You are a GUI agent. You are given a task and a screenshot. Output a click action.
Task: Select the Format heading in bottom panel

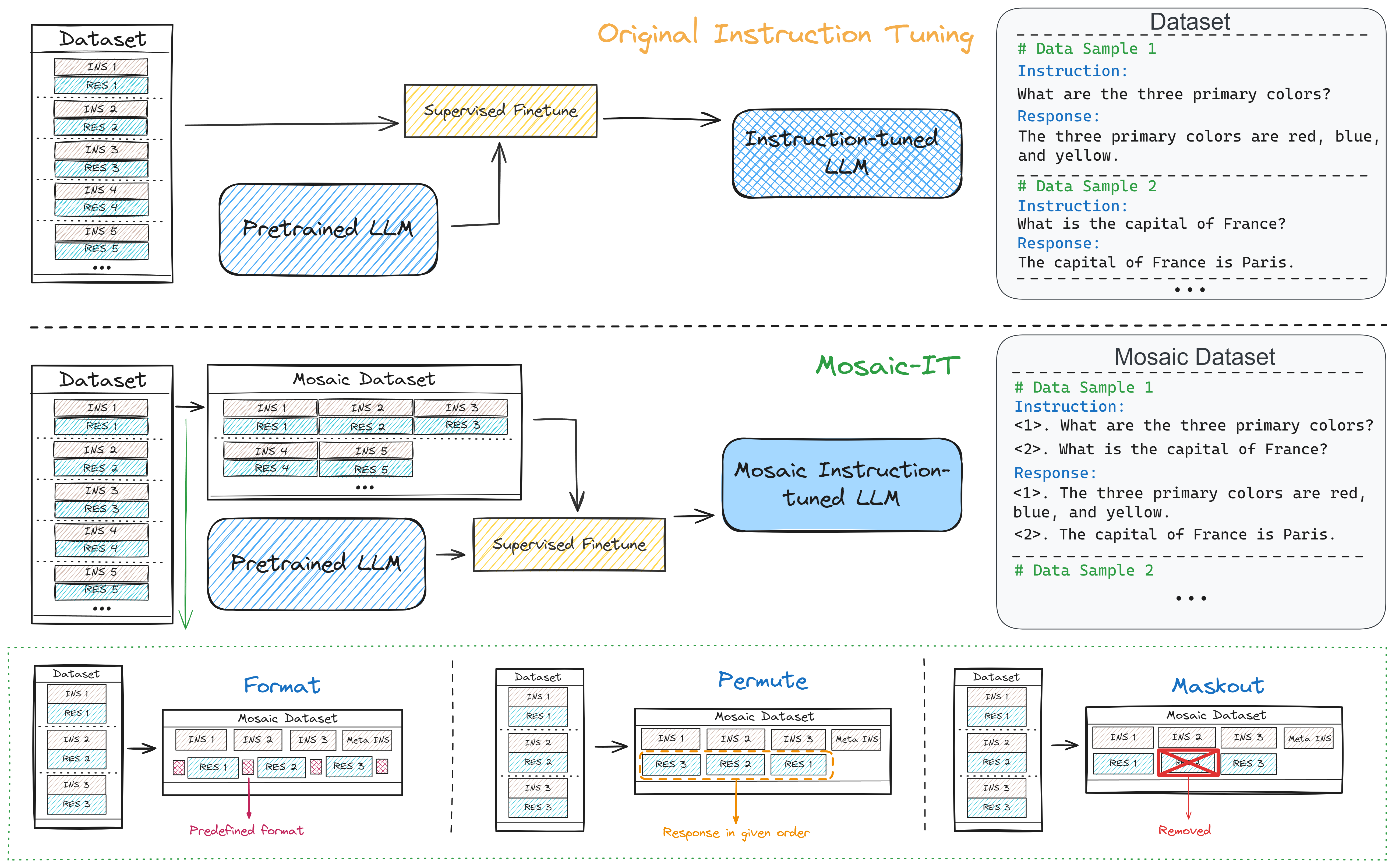(x=282, y=685)
